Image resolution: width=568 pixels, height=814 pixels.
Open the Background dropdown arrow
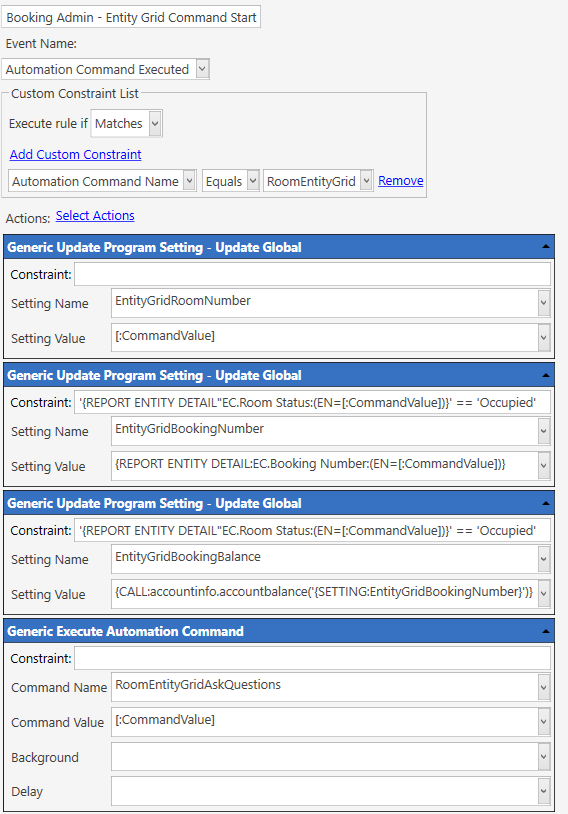click(544, 757)
